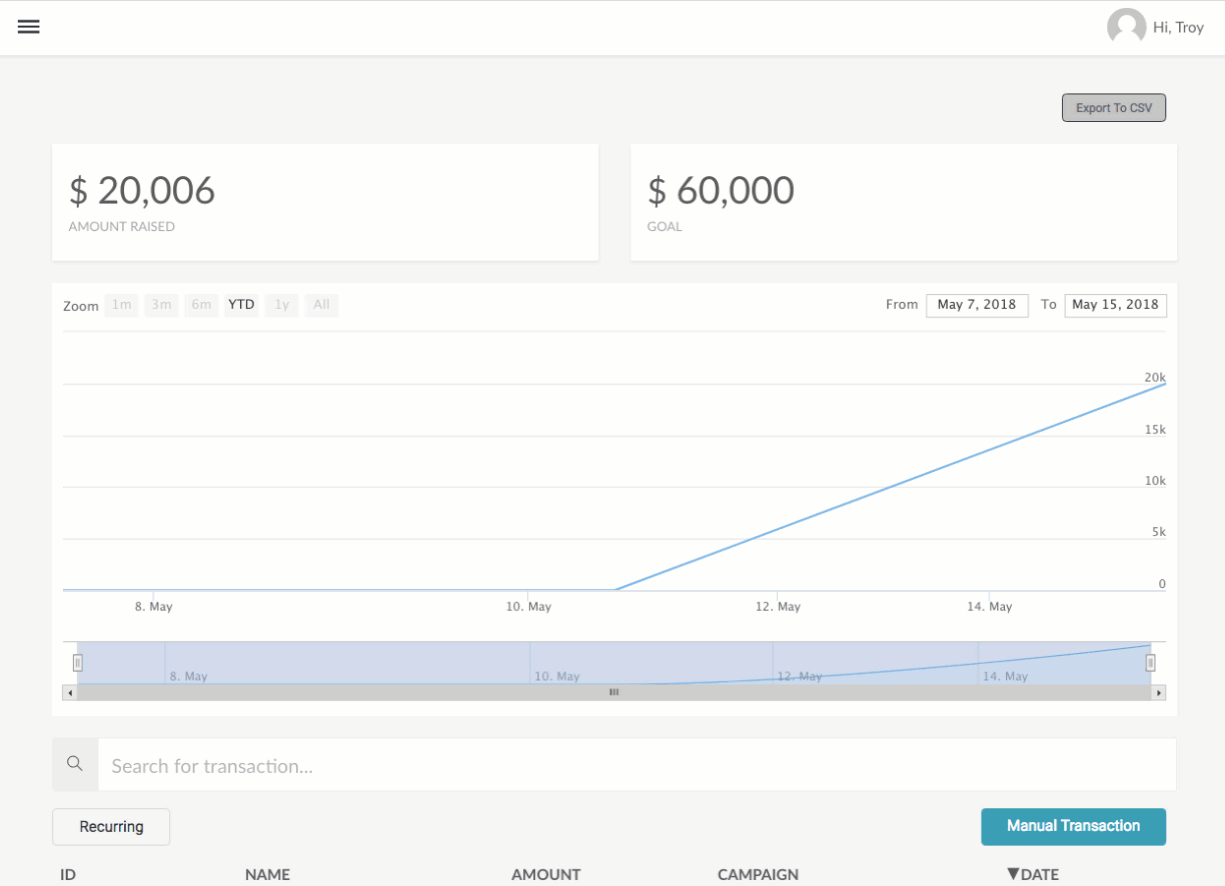Click the navigator left scroll arrow
1225x886 pixels.
click(69, 692)
